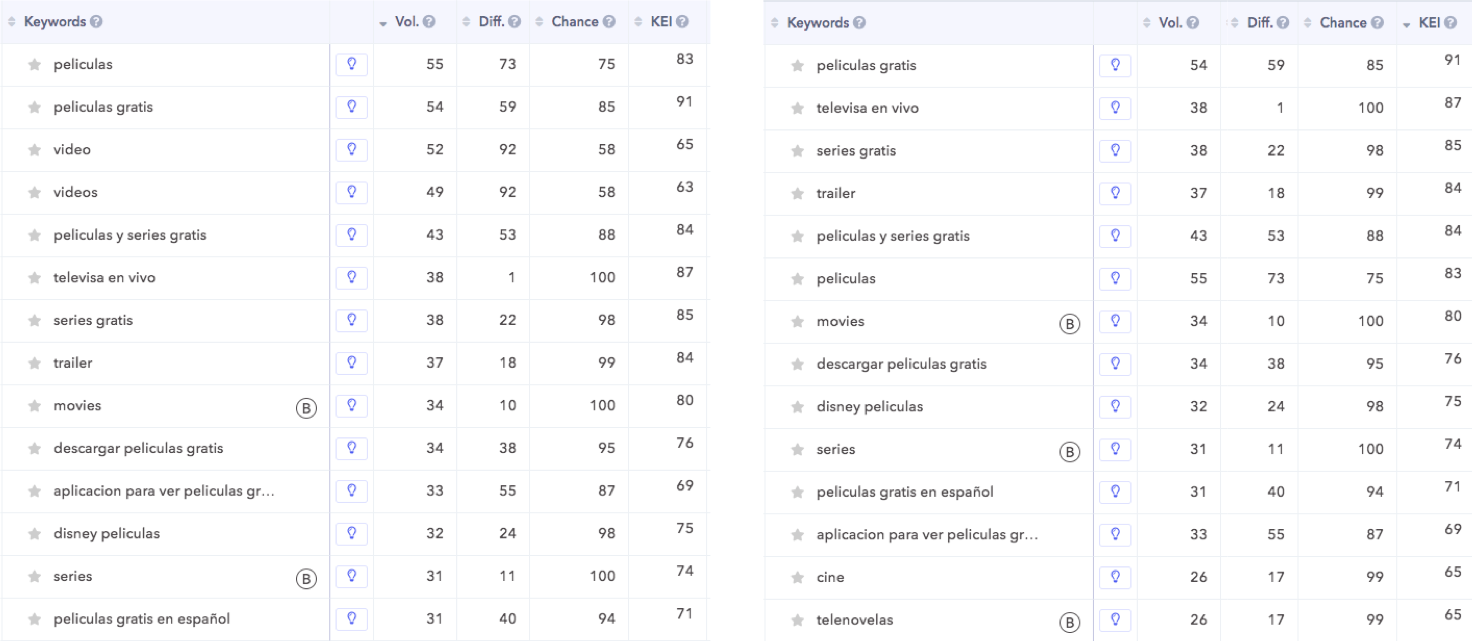Screen dimensions: 1472x641
Task: Star the keyword "trailer" in the left table
Action: coord(33,363)
